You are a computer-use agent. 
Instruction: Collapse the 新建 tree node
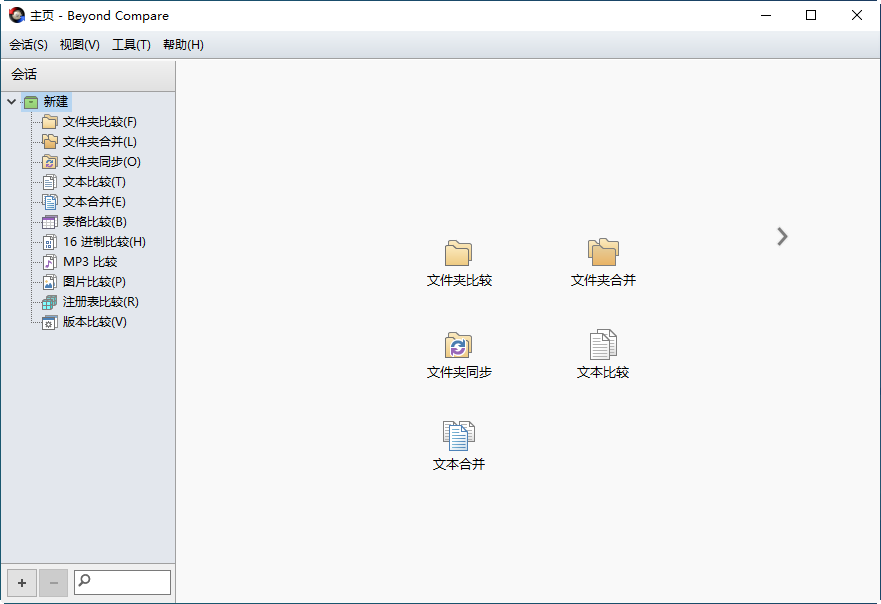pos(11,102)
